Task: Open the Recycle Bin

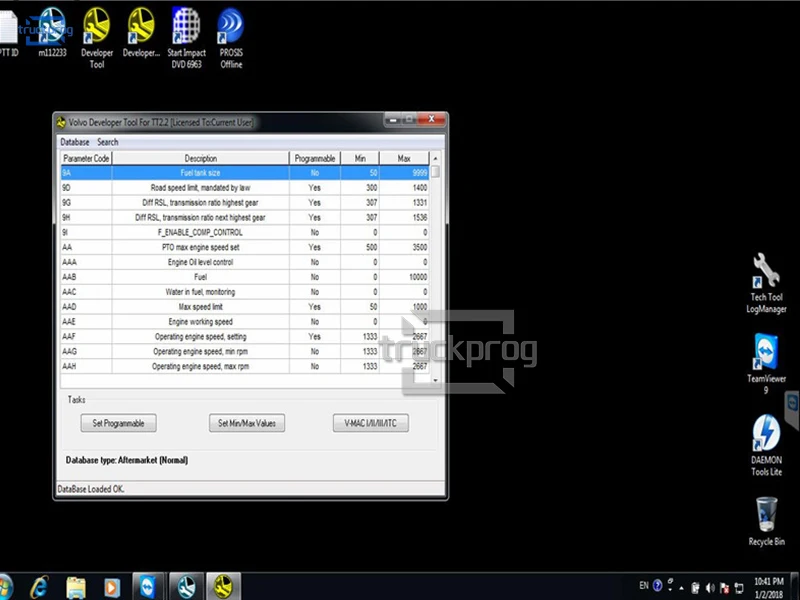Action: coord(766,521)
